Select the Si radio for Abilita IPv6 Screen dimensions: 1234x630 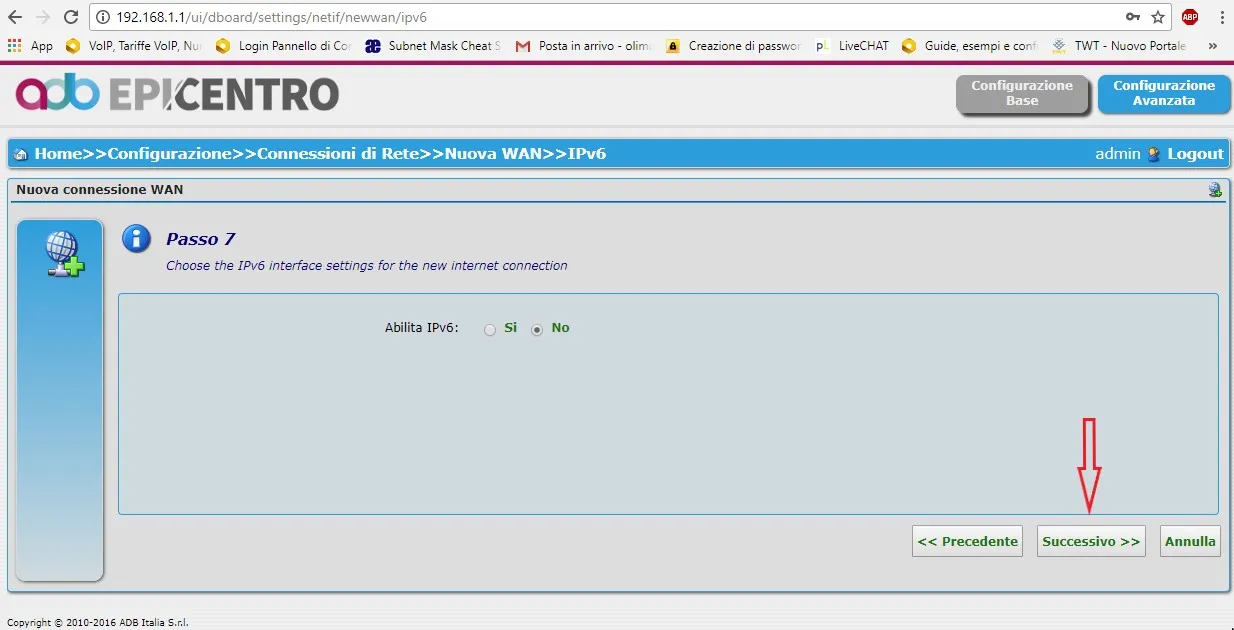[490, 329]
